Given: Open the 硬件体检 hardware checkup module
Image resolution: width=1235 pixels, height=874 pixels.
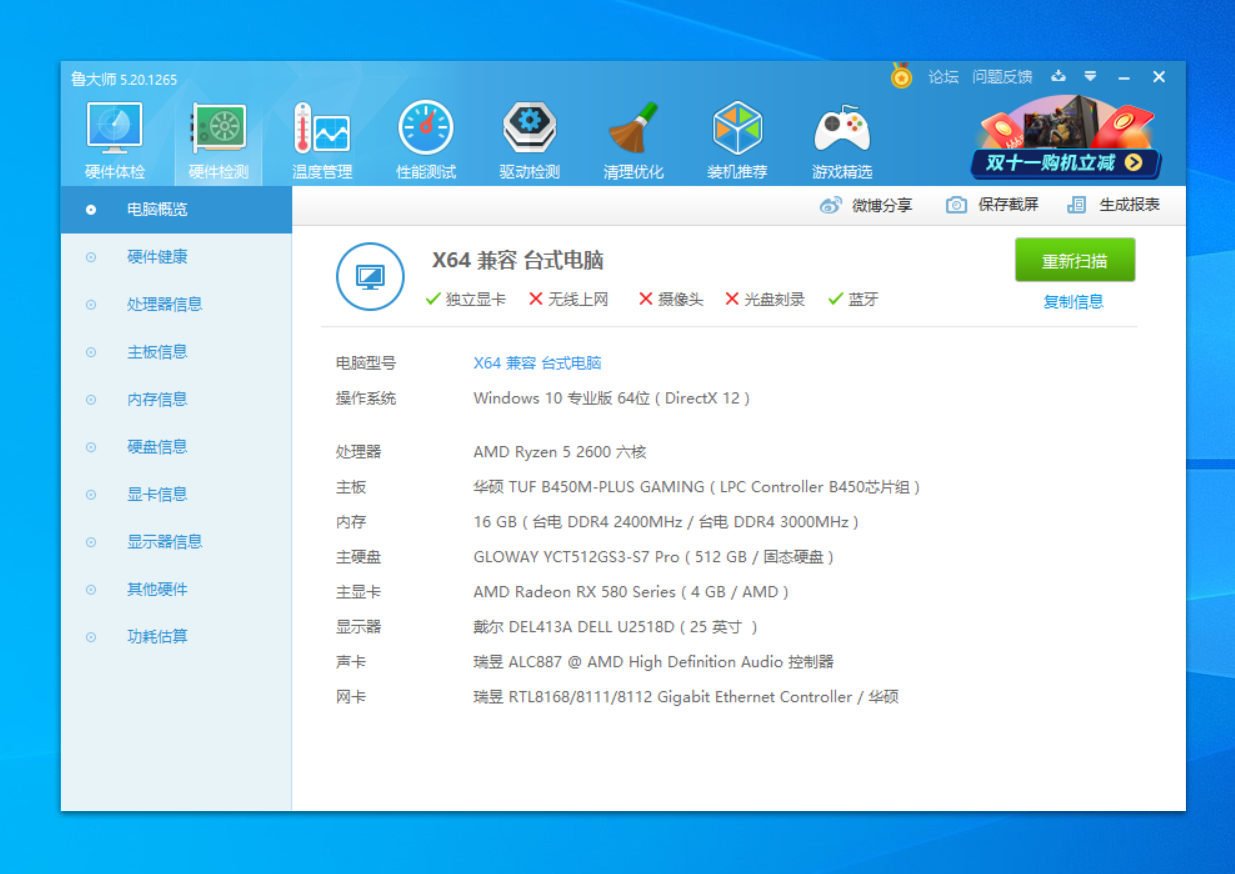Looking at the screenshot, I should click(114, 142).
